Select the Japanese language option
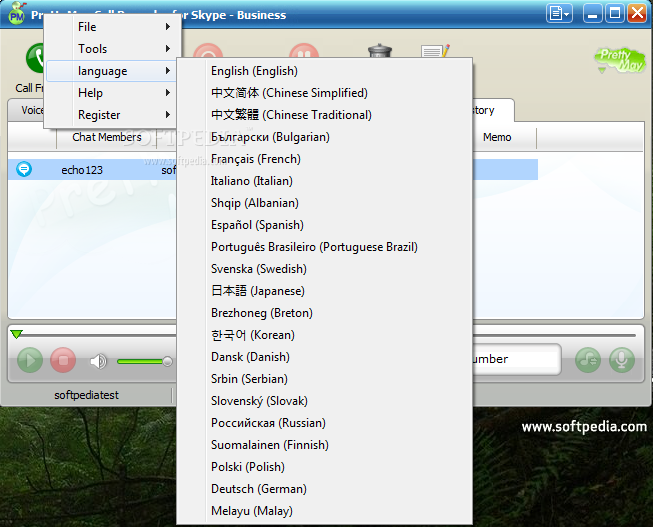Screen dimensions: 653x527 click(x=325, y=291)
